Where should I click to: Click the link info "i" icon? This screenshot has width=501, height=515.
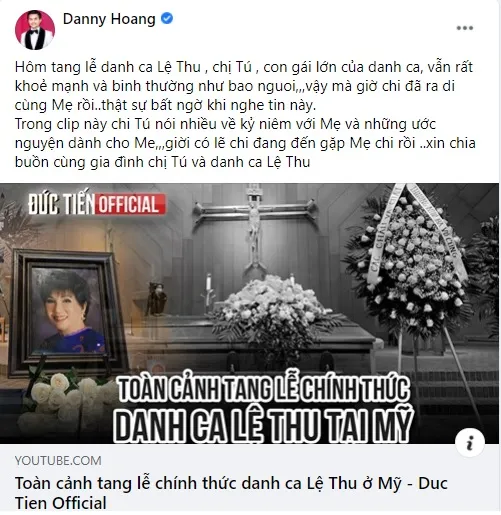[x=470, y=443]
